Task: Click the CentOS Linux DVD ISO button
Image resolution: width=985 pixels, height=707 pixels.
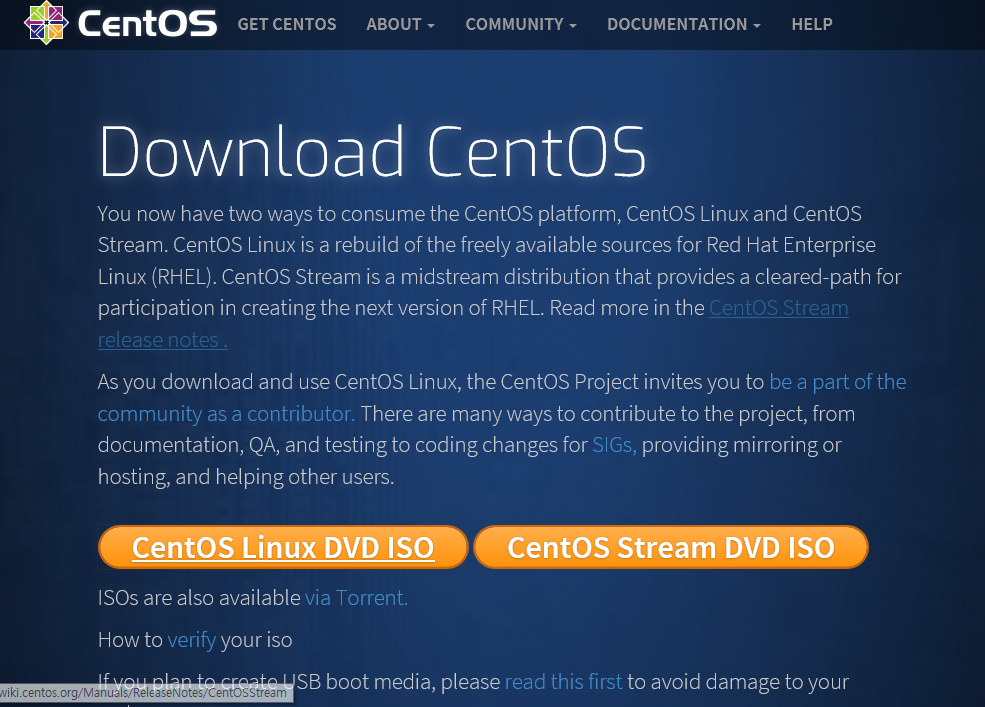Action: 283,547
